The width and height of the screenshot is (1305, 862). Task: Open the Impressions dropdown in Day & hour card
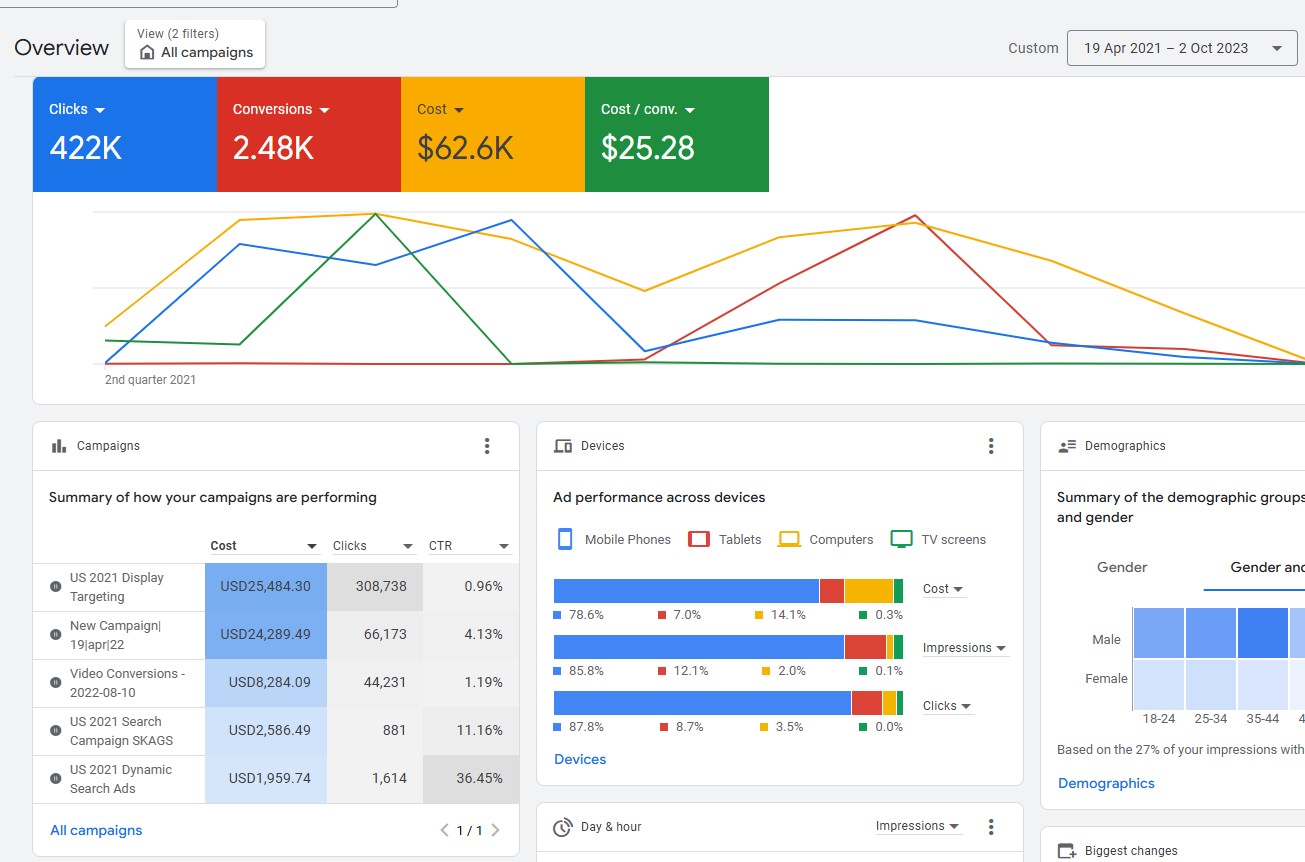click(x=917, y=826)
